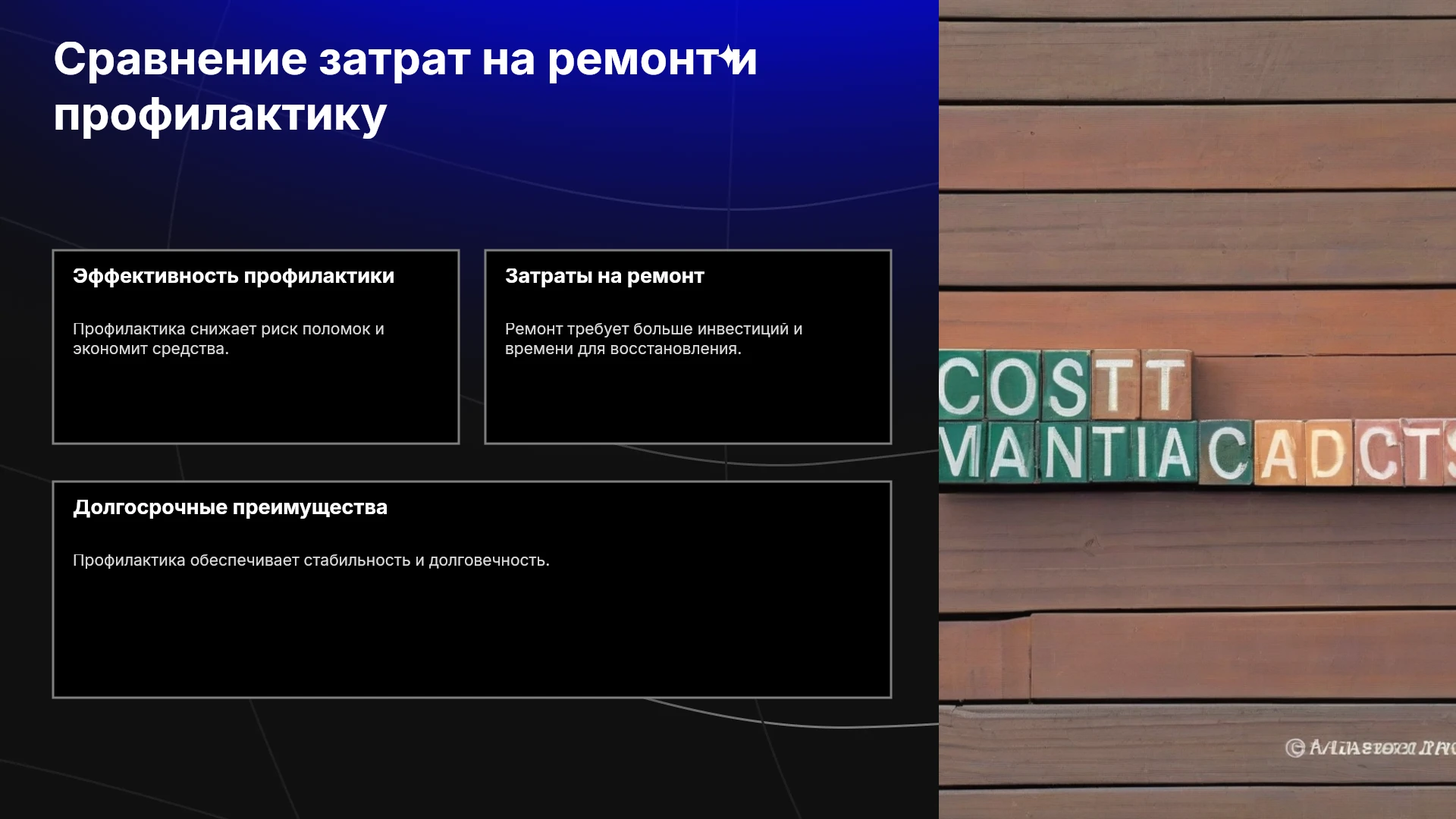1456x819 pixels.
Task: Click the text 'Профилактика обеспечивает стабильность и долговечность'
Action: click(x=309, y=560)
